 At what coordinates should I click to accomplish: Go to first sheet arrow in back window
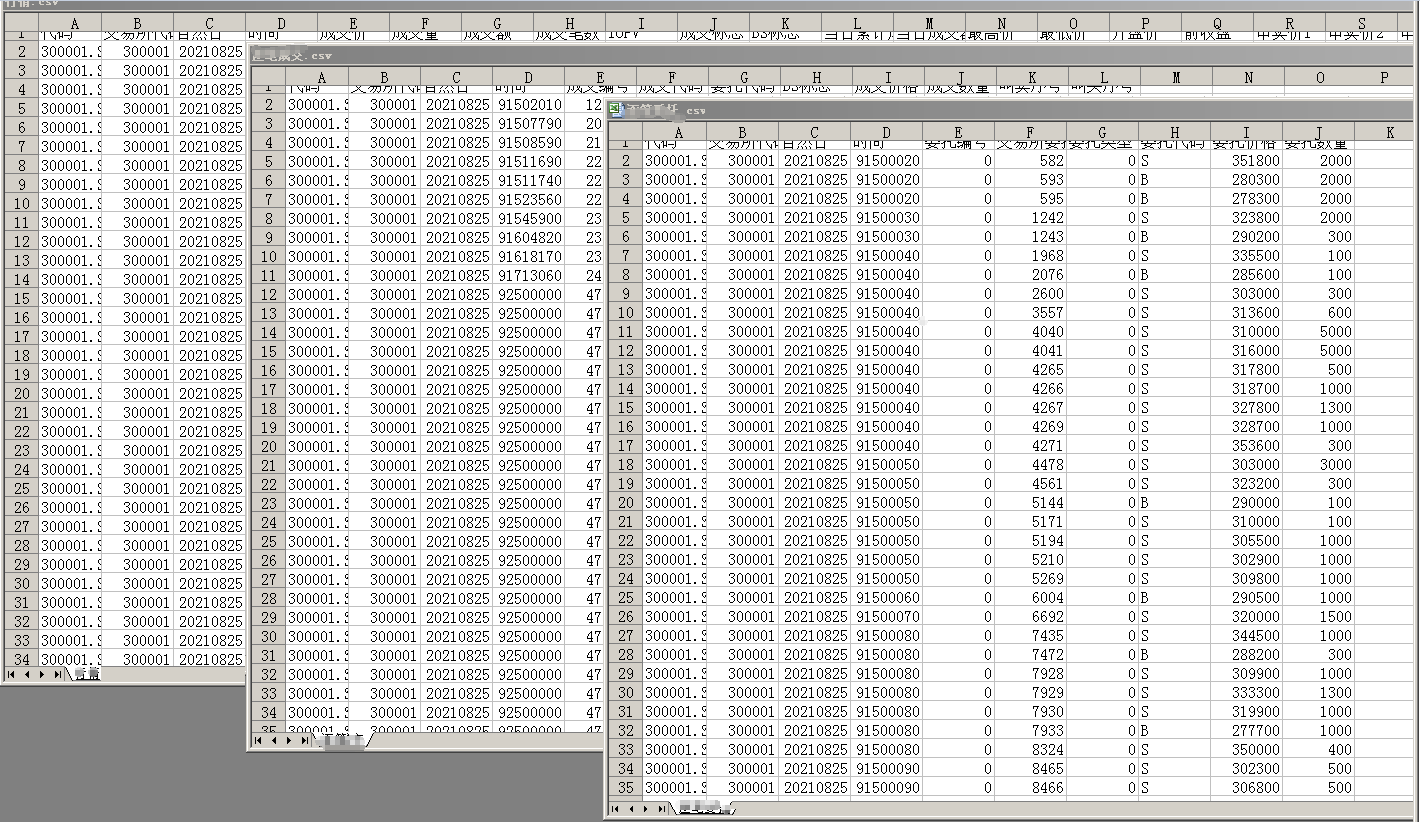(x=10, y=674)
